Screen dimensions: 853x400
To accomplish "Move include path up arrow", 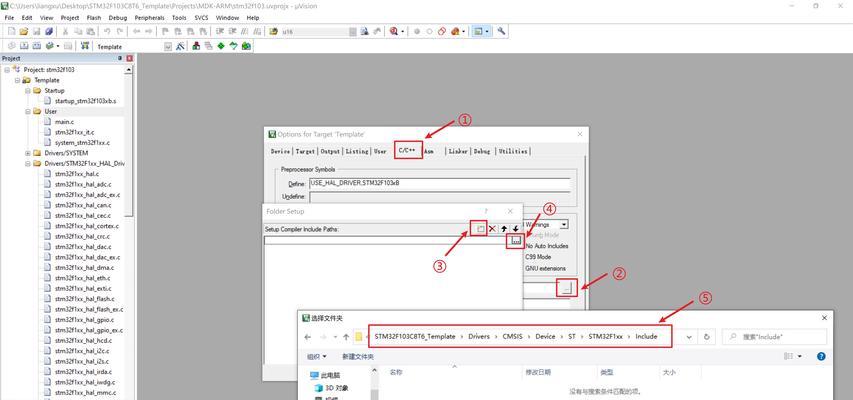I will [x=504, y=229].
